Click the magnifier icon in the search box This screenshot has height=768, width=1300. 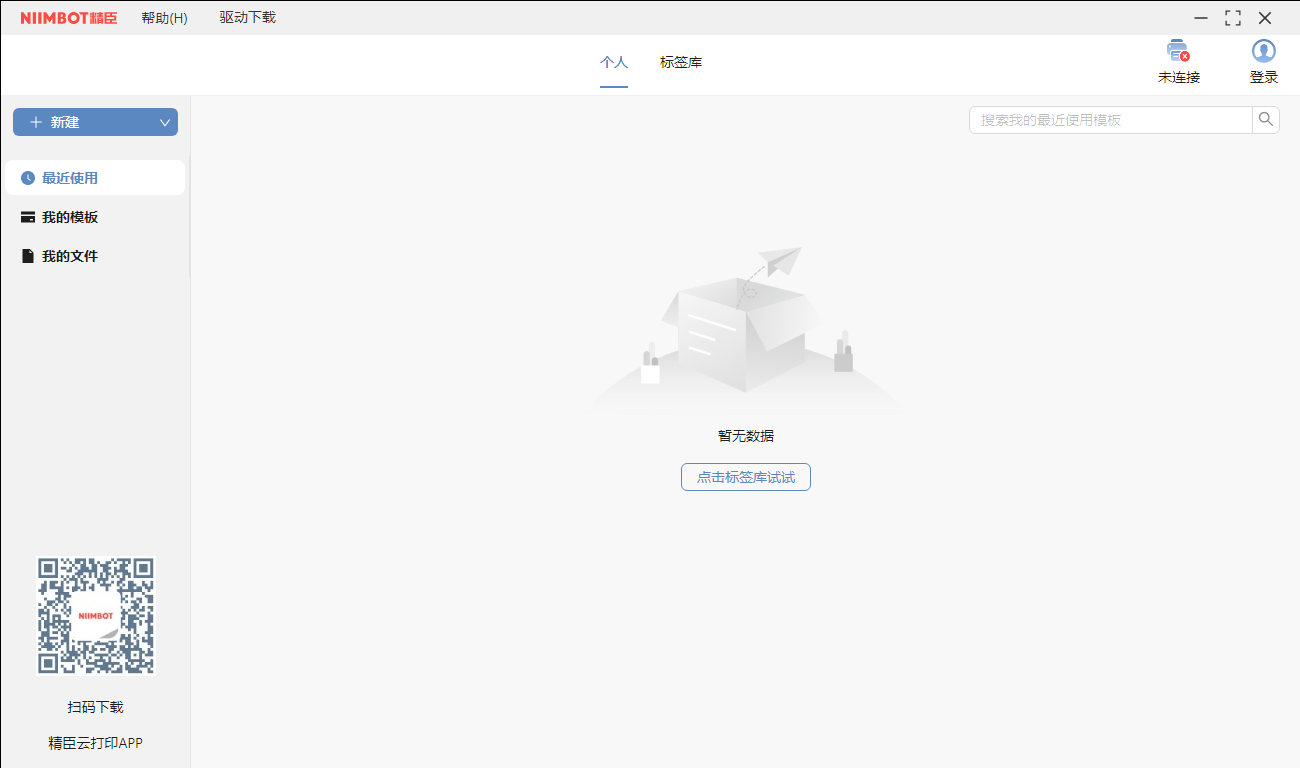click(1265, 119)
